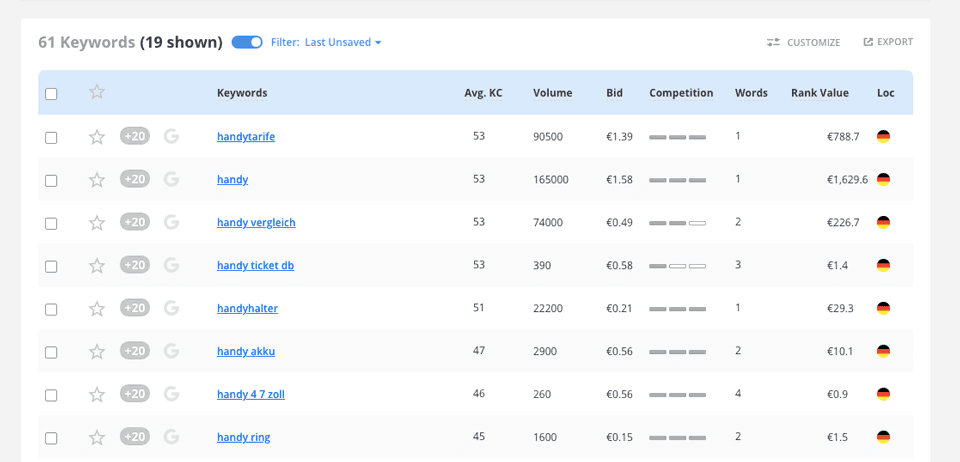Sort by Volume column header
This screenshot has width=960, height=462.
pos(552,93)
